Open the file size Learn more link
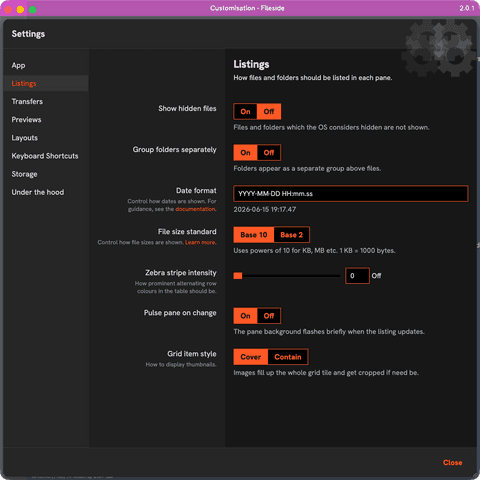This screenshot has height=480, width=480. coord(200,242)
